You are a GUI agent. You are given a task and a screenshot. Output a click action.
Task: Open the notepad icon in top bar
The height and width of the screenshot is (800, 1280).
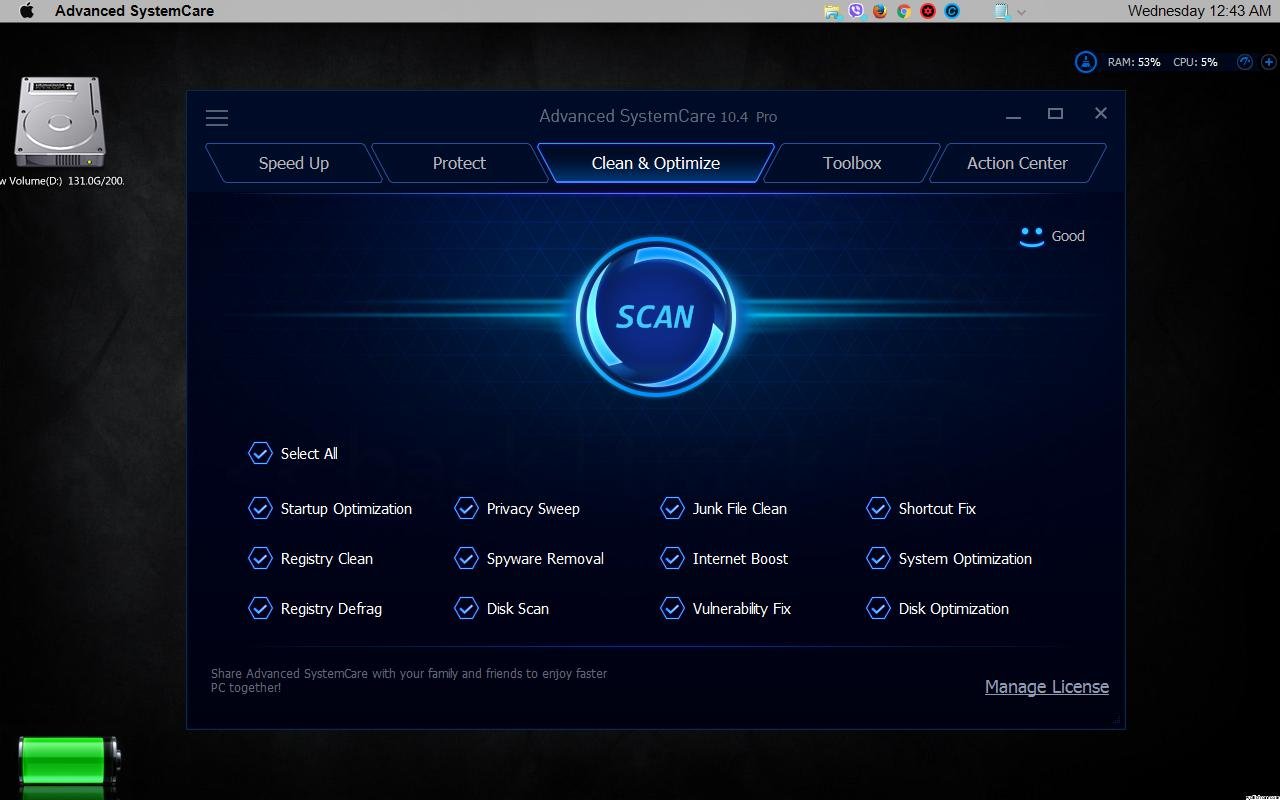[1002, 11]
